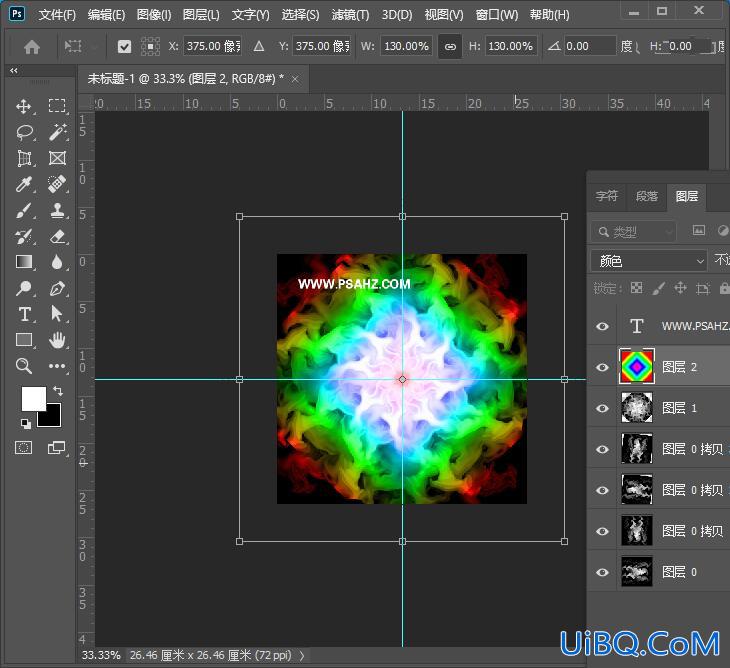Click the rotation angle input field

(x=590, y=46)
